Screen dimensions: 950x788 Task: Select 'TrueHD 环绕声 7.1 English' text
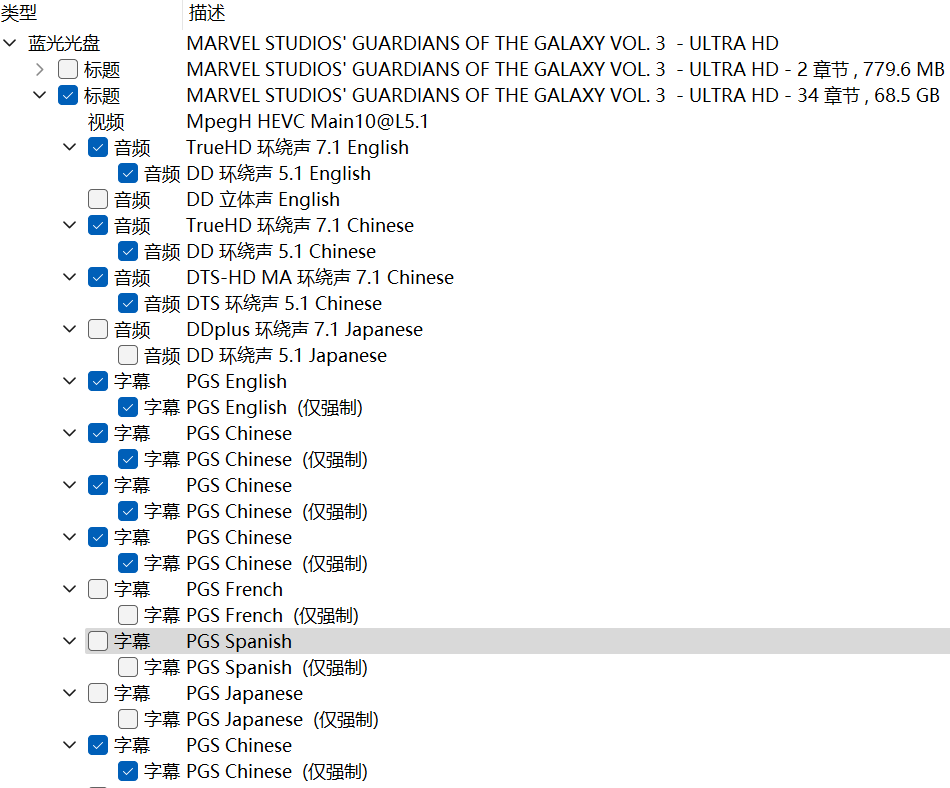click(x=297, y=147)
